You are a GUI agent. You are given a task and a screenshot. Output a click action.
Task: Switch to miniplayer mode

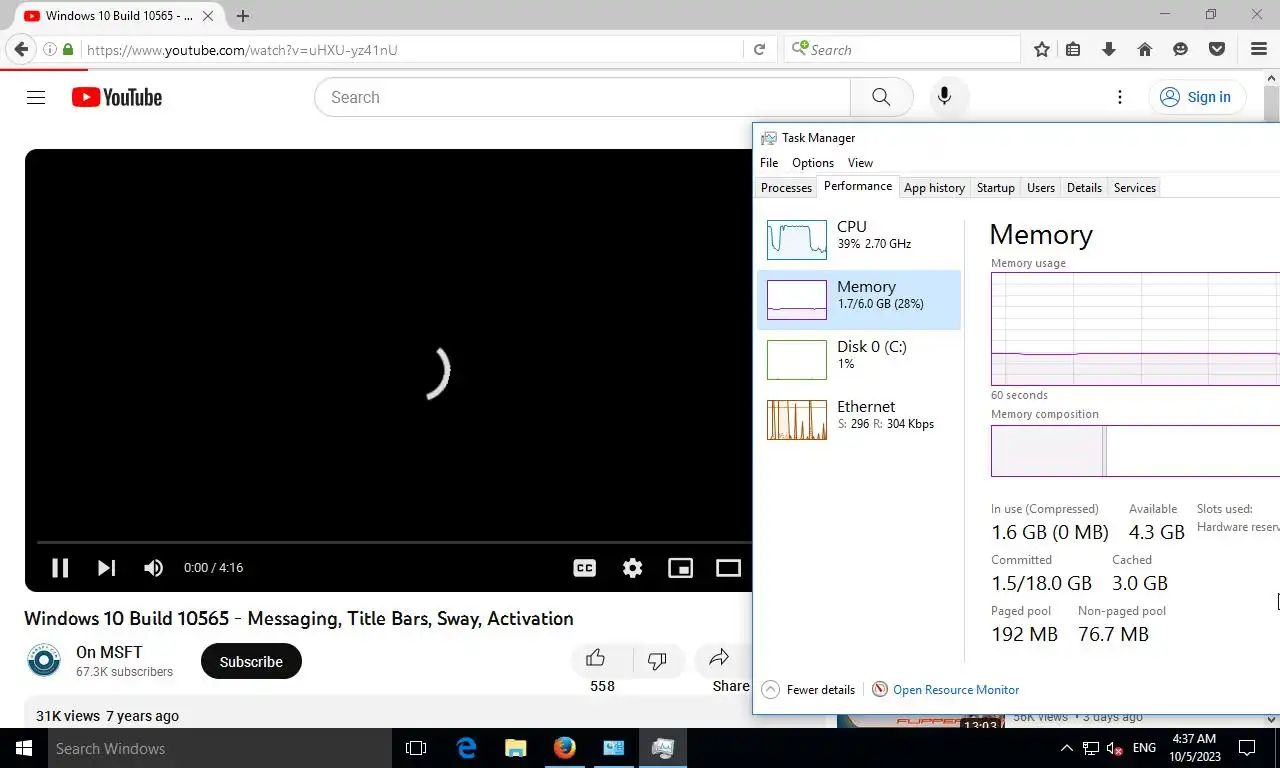coord(680,568)
